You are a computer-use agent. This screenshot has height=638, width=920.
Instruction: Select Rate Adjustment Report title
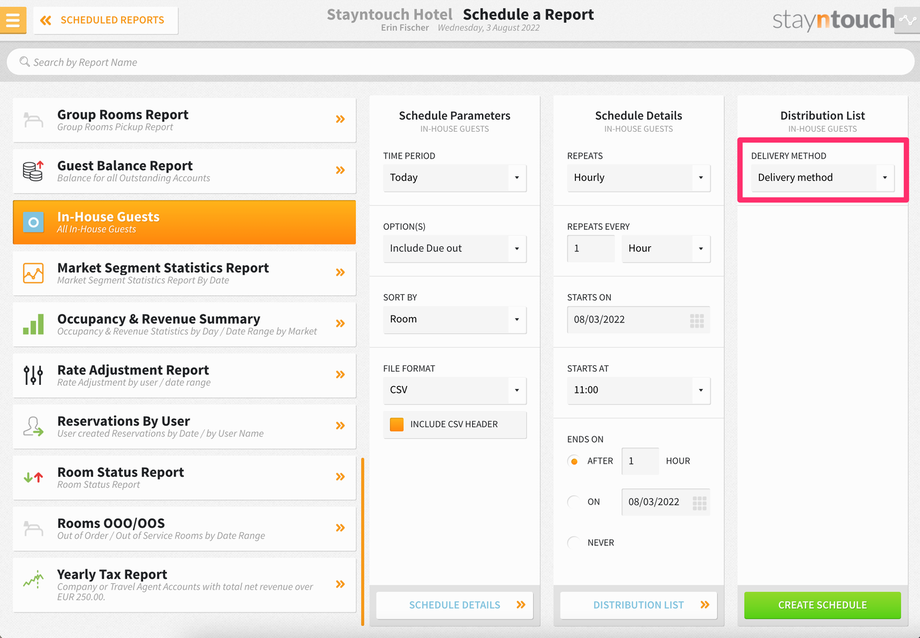point(133,370)
